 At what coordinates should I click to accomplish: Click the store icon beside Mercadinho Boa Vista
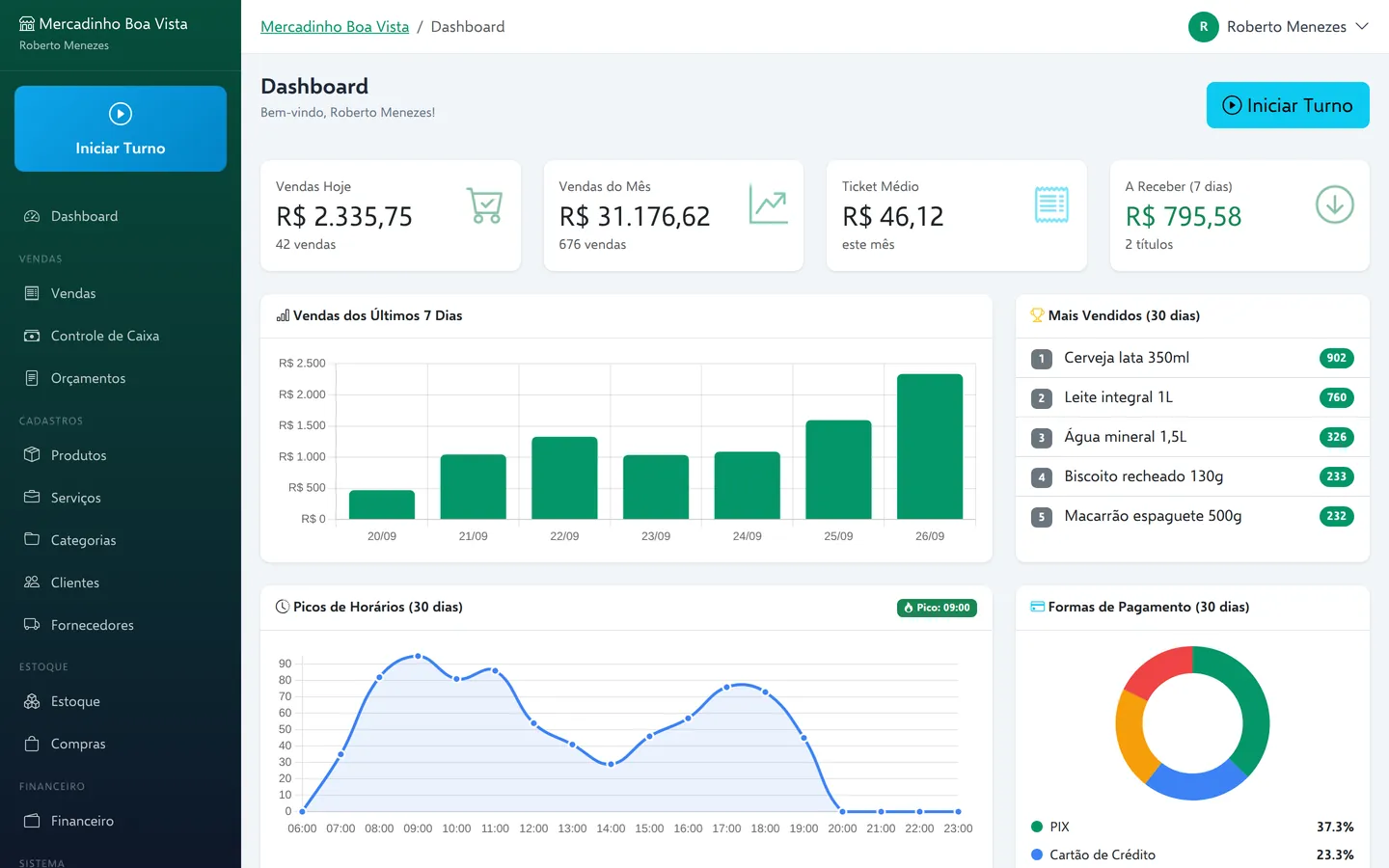point(27,24)
